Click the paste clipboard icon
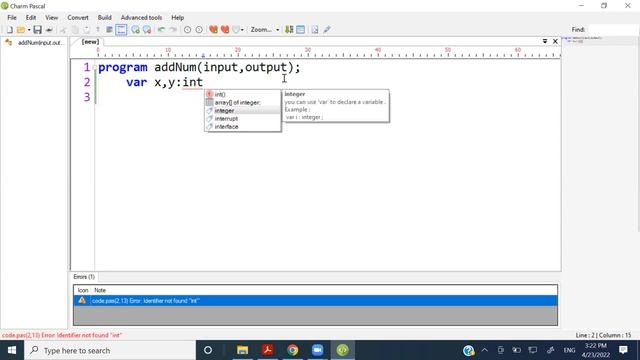This screenshot has height=360, width=640. pos(86,30)
